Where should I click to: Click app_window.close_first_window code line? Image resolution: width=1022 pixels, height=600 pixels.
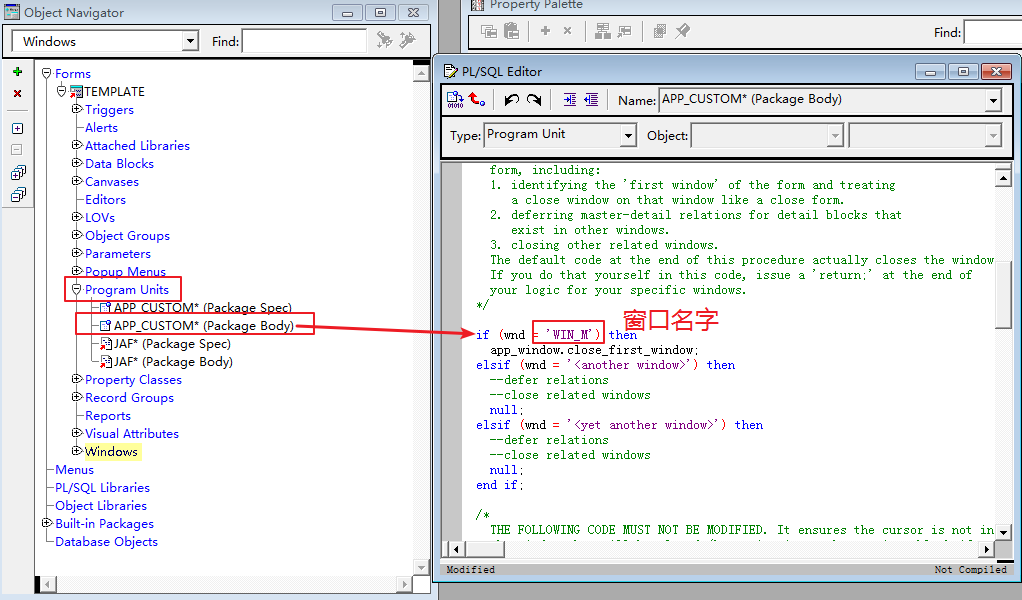pos(594,350)
